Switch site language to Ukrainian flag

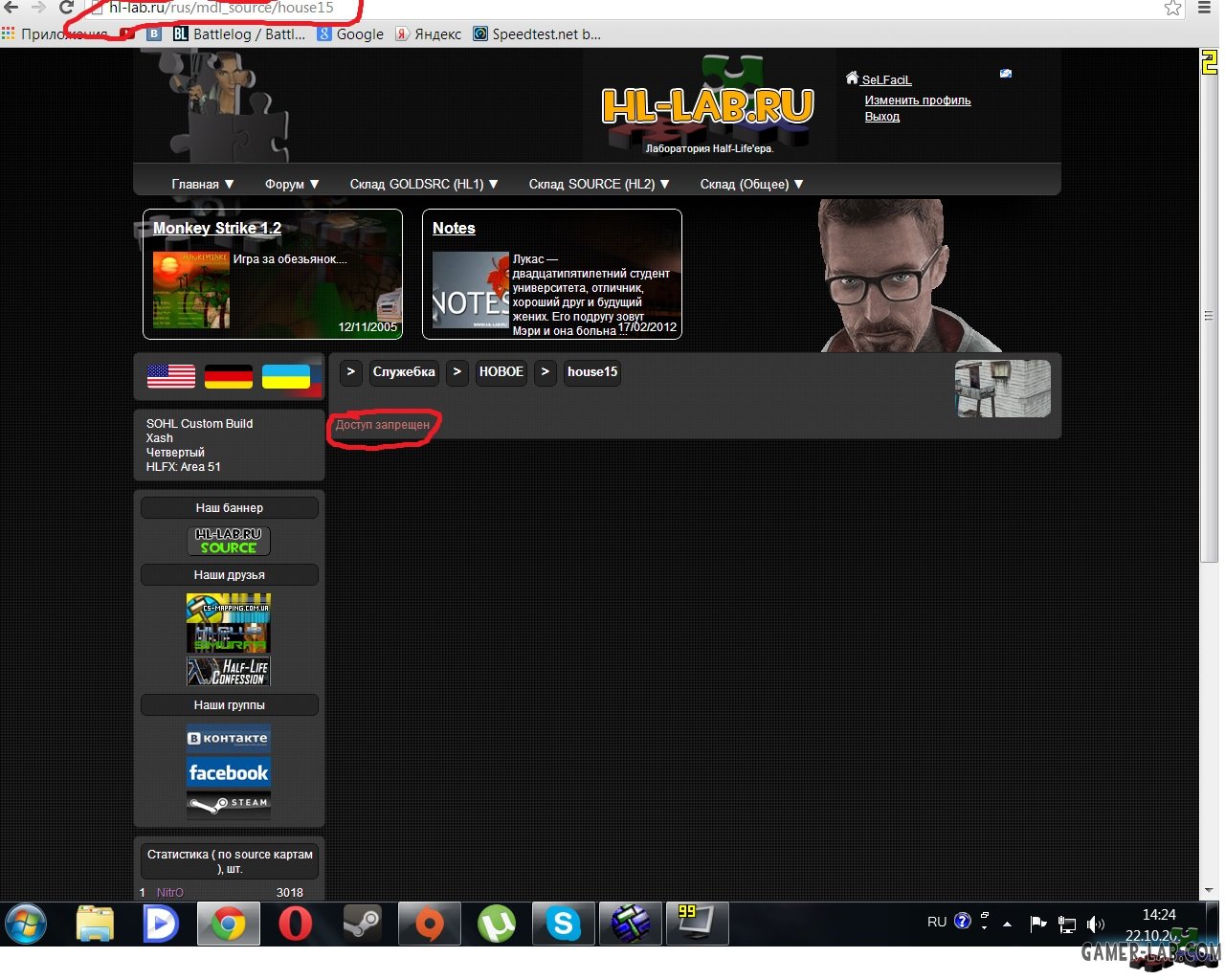(x=286, y=376)
